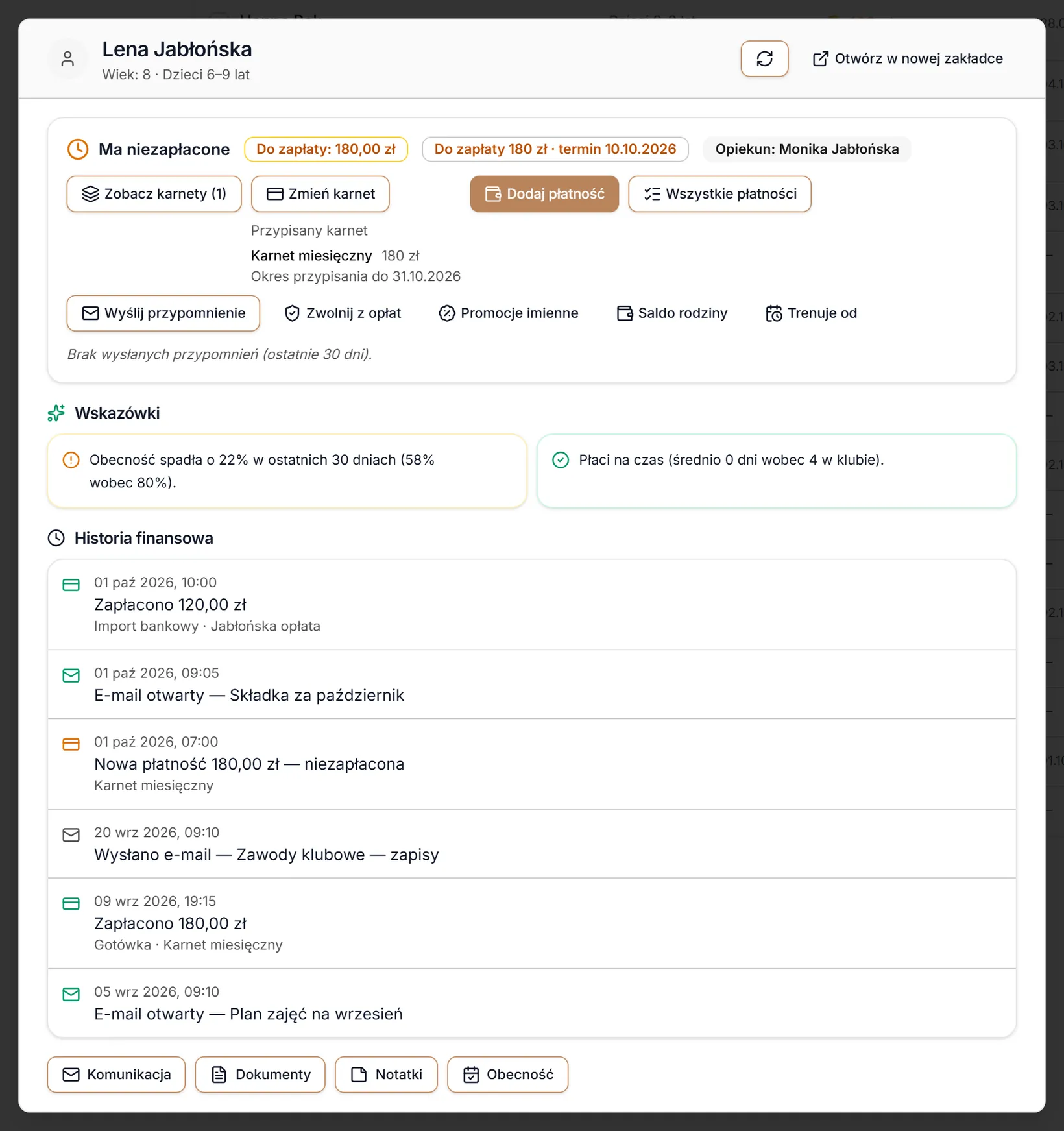1064x1131 pixels.
Task: Open Saldo rodziny
Action: point(671,313)
